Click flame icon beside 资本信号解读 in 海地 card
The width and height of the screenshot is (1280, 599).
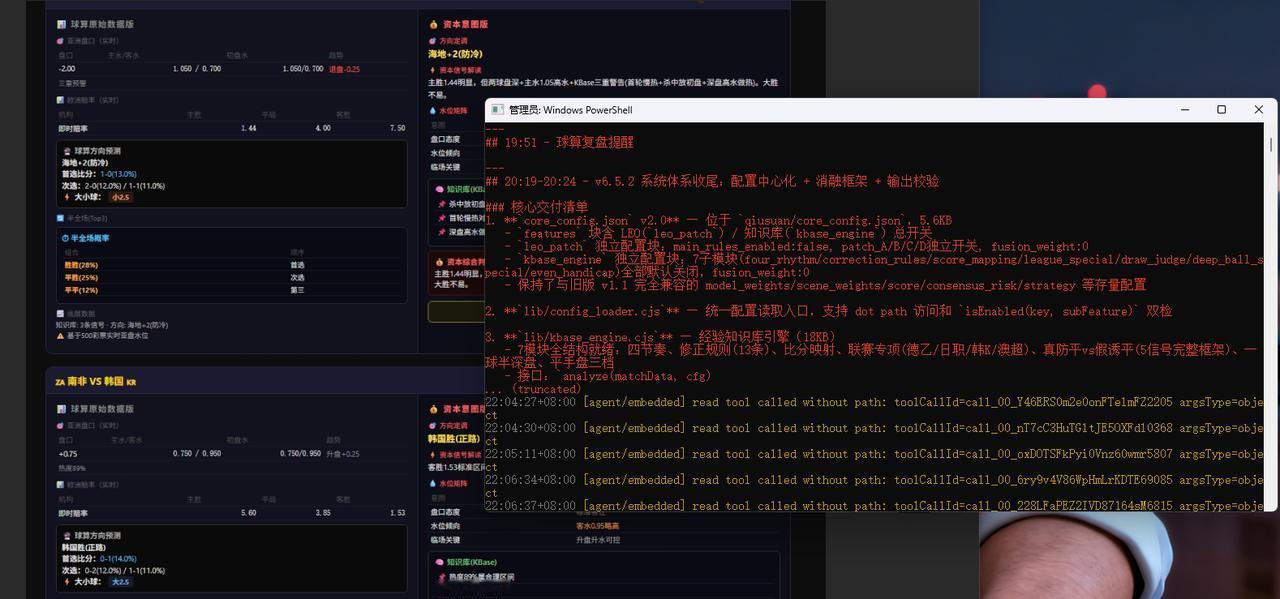click(x=433, y=71)
